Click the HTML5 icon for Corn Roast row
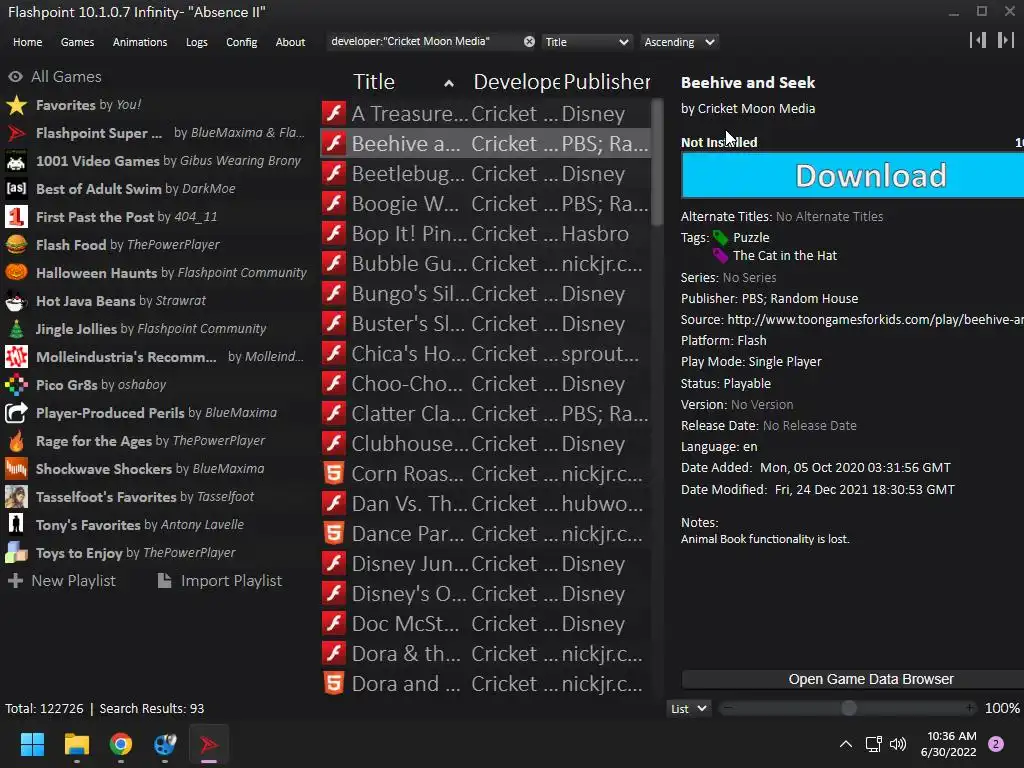 click(x=334, y=473)
